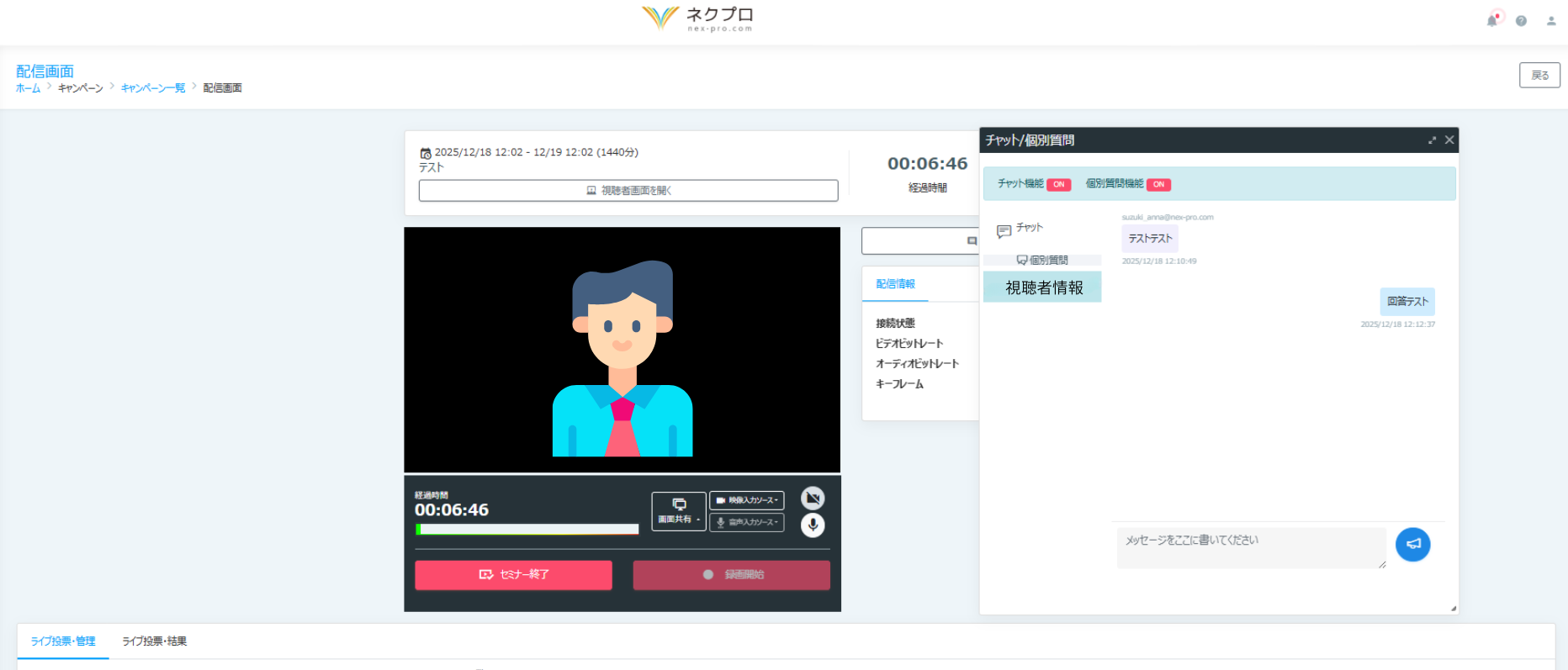Open the 画面共有 dropdown

(x=679, y=511)
